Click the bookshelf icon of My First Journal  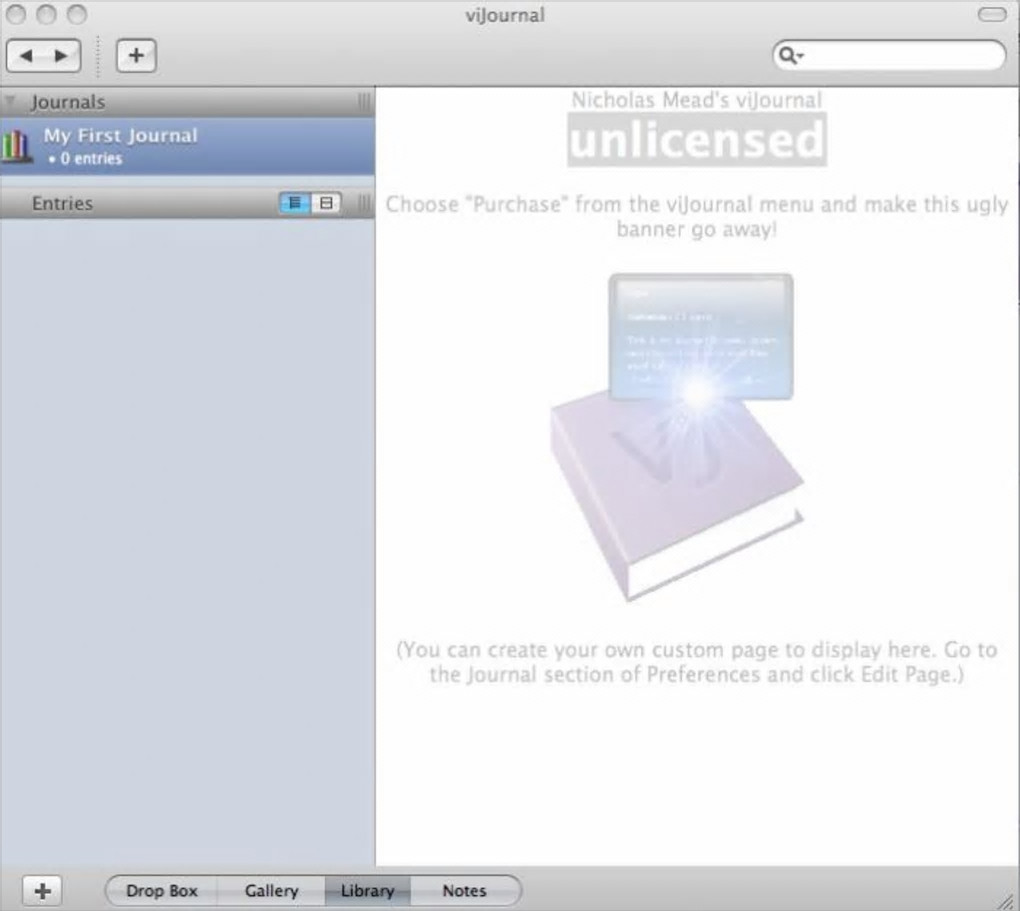point(16,145)
